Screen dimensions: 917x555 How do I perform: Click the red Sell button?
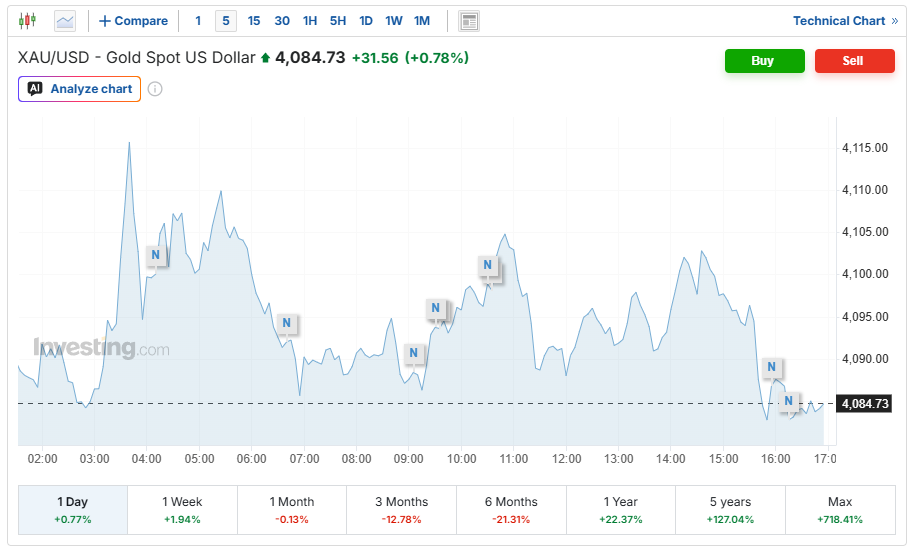point(854,61)
